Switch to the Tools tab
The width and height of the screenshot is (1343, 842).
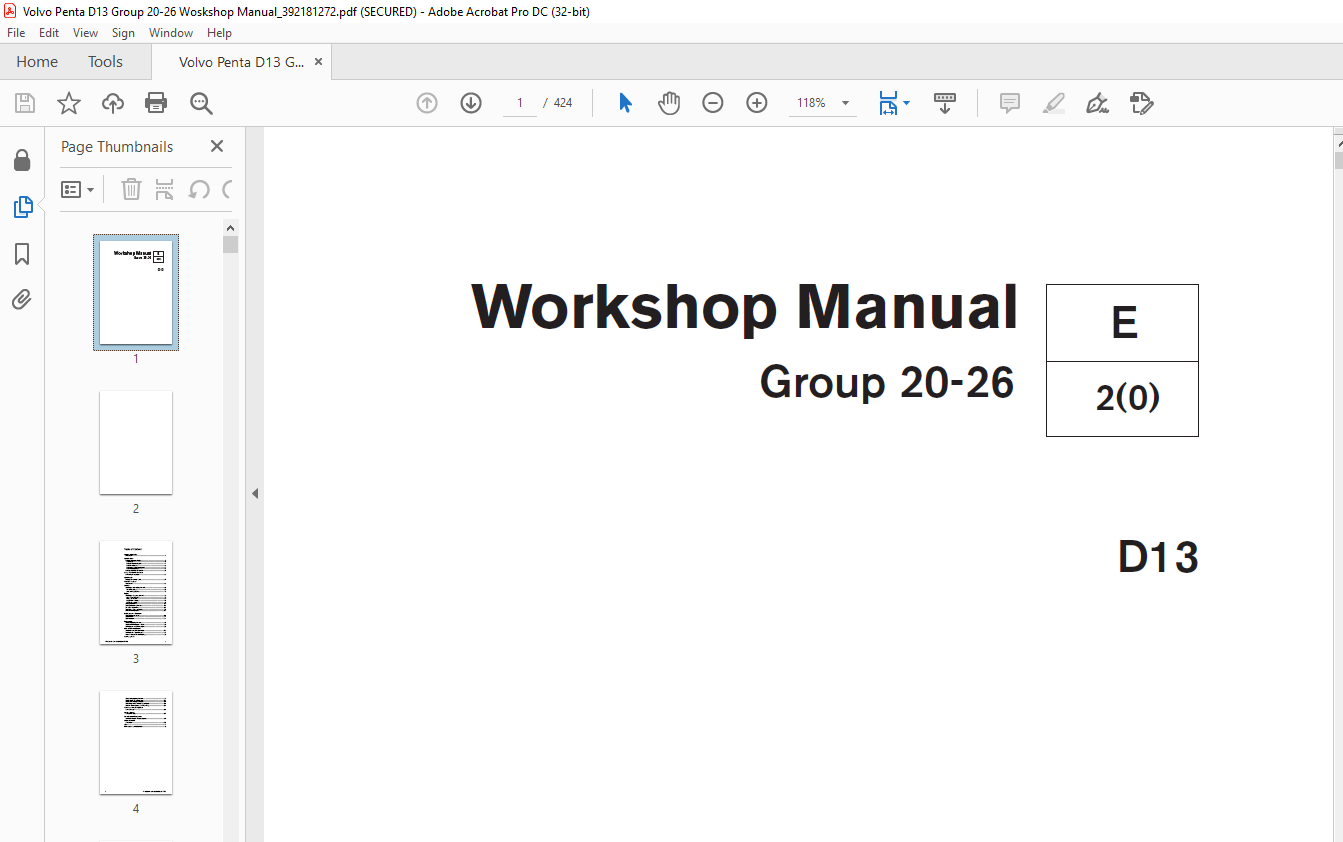coord(105,62)
